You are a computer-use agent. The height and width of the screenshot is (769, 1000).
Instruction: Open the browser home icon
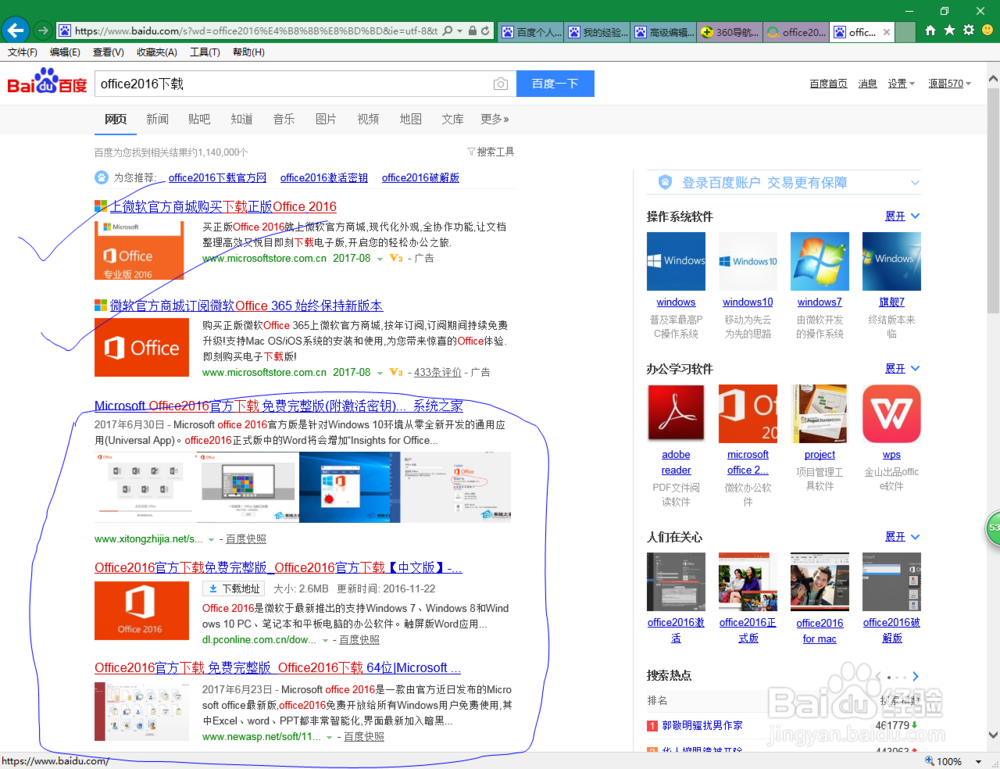[930, 30]
